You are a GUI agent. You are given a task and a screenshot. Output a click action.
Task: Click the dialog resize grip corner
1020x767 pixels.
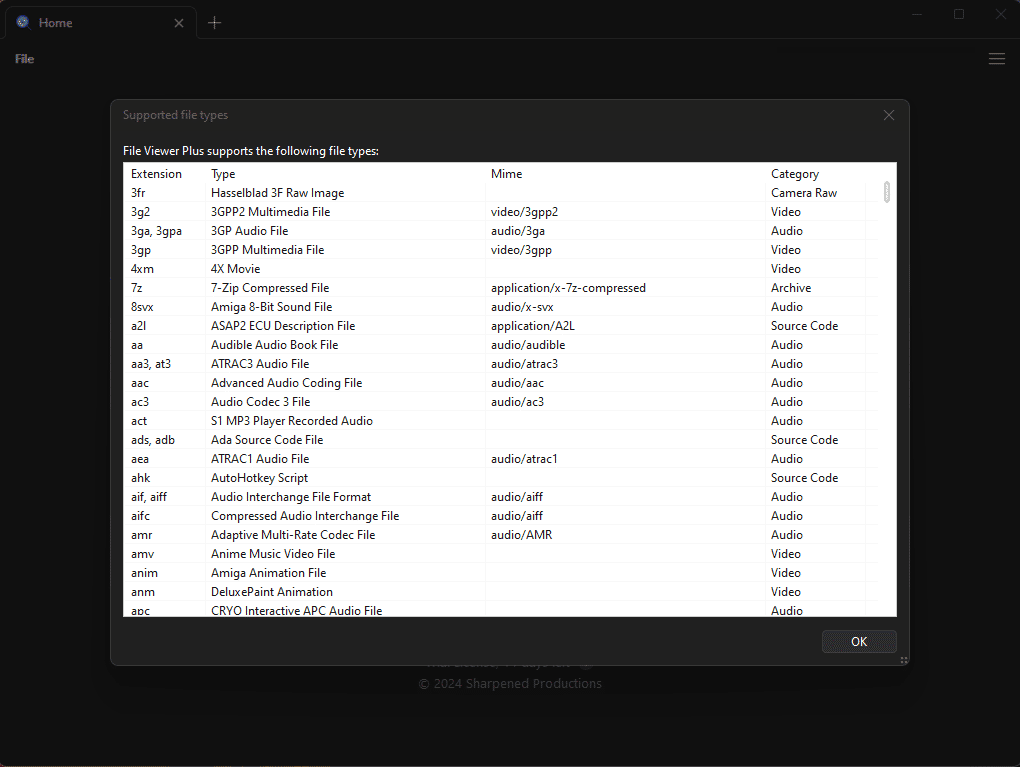[x=904, y=660]
